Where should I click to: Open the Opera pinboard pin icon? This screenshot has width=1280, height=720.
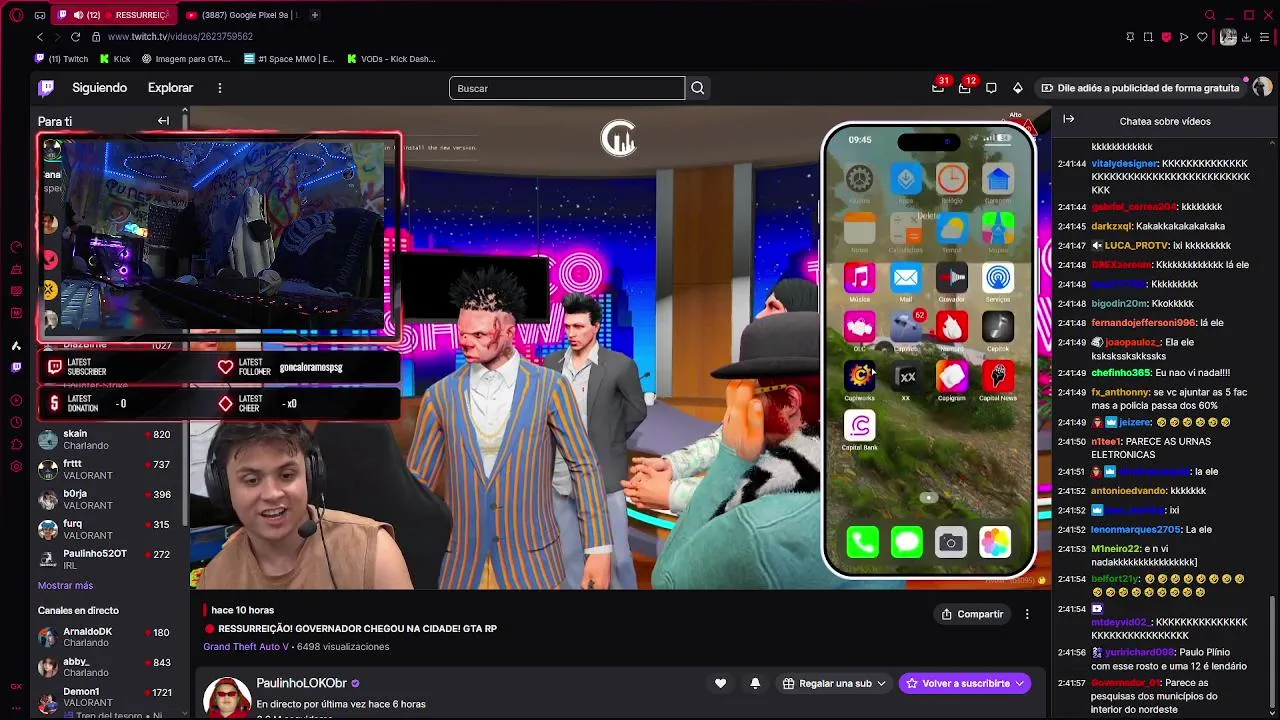coord(1130,37)
